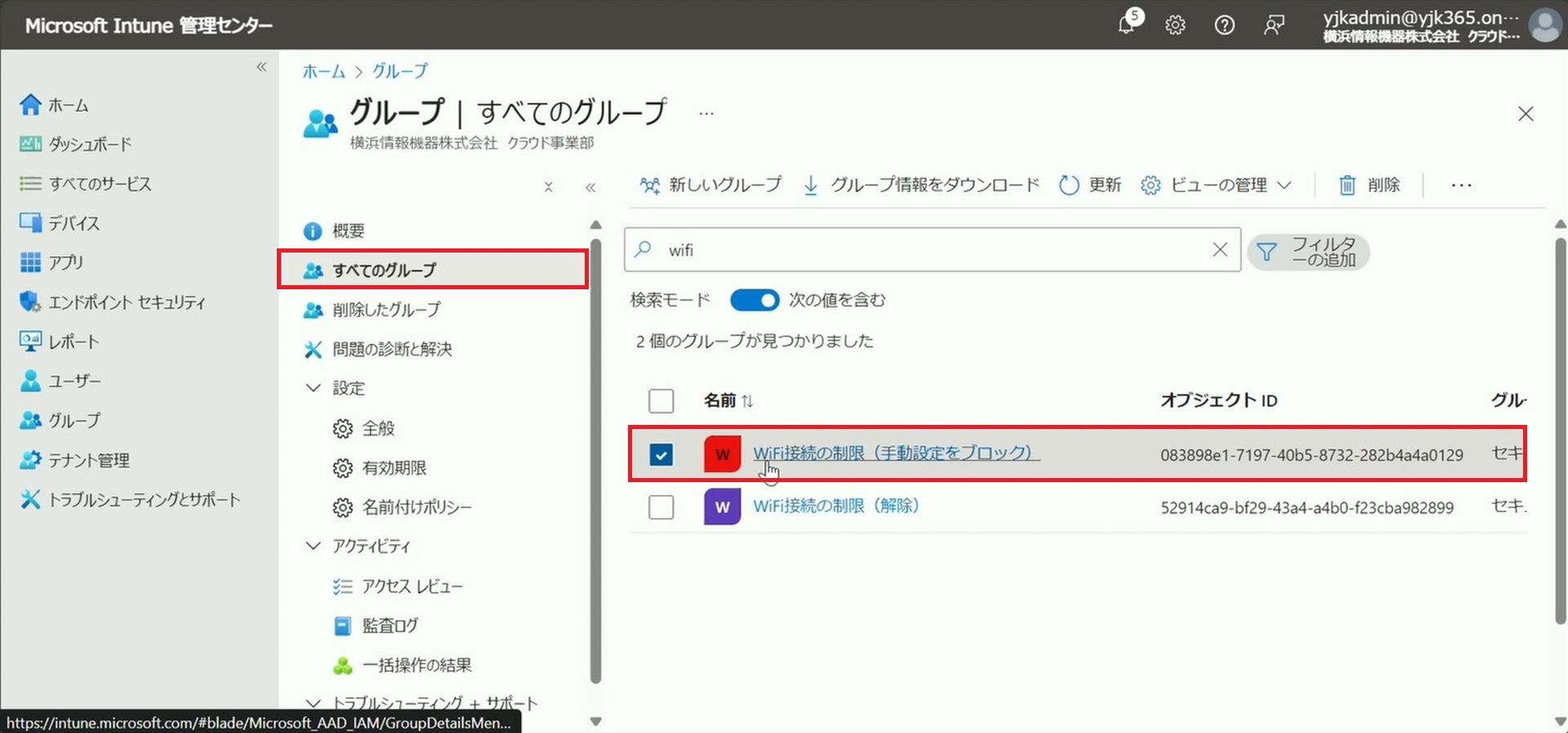
Task: Click フィルターの追加 button
Action: point(1308,252)
